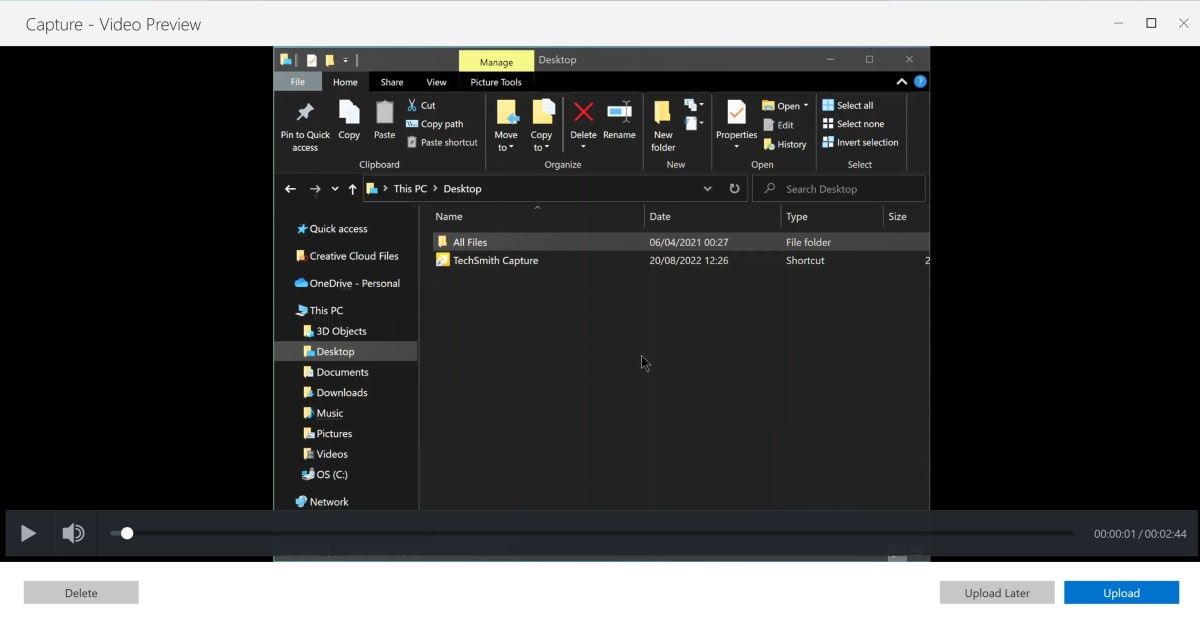Click the refresh icon next to the address bar
Image resolution: width=1200 pixels, height=619 pixels.
735,188
